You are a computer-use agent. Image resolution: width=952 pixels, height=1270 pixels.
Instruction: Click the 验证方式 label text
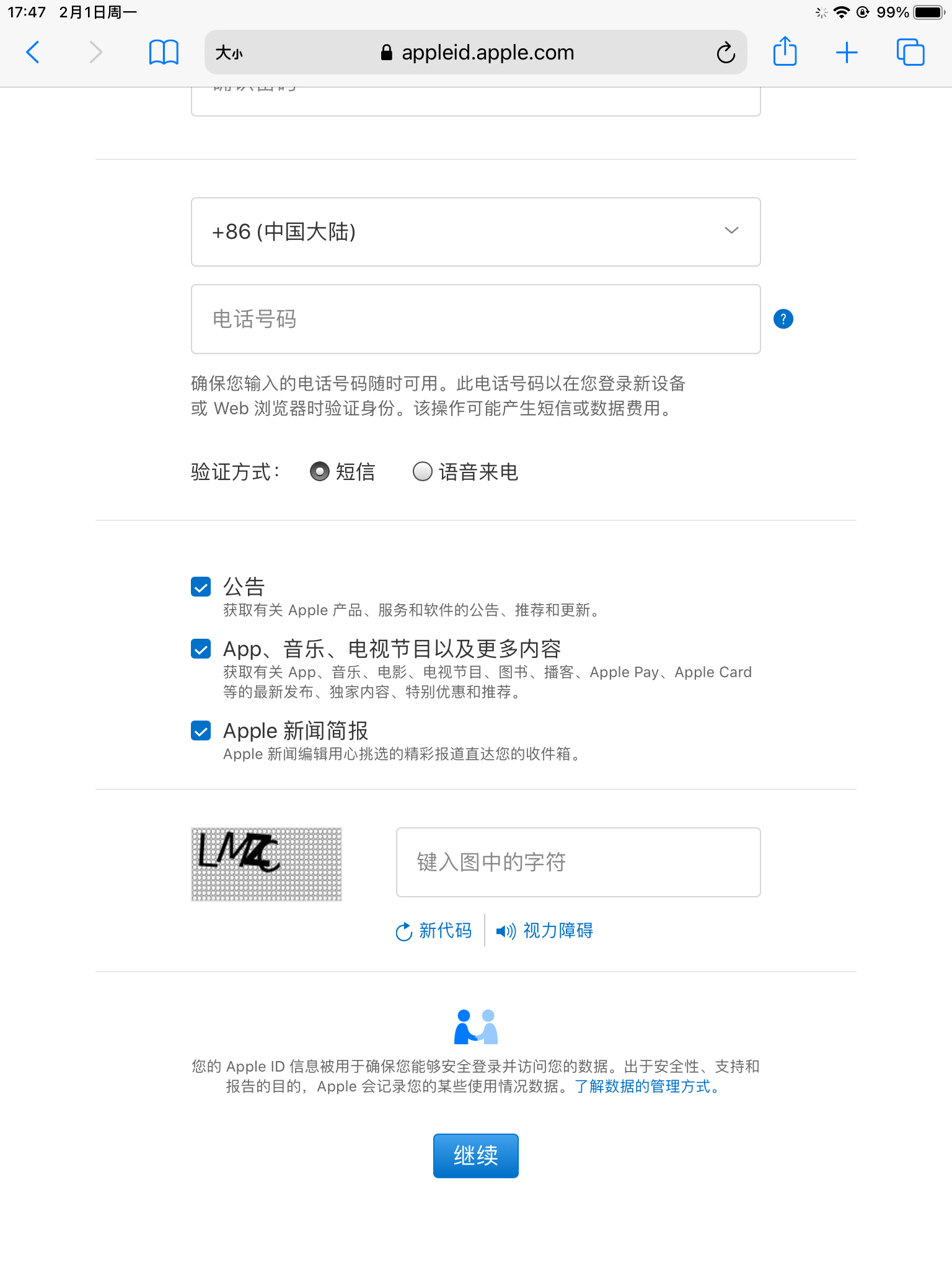coord(235,472)
